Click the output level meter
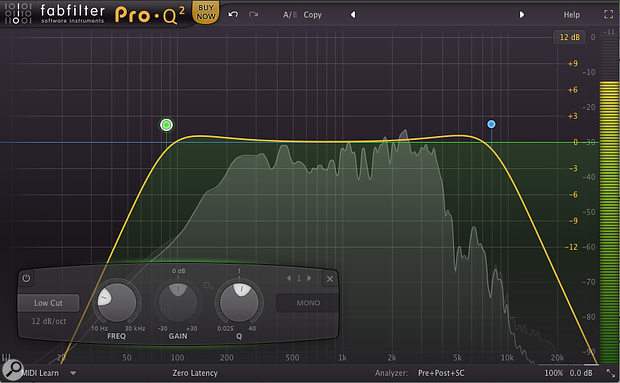 (x=609, y=198)
